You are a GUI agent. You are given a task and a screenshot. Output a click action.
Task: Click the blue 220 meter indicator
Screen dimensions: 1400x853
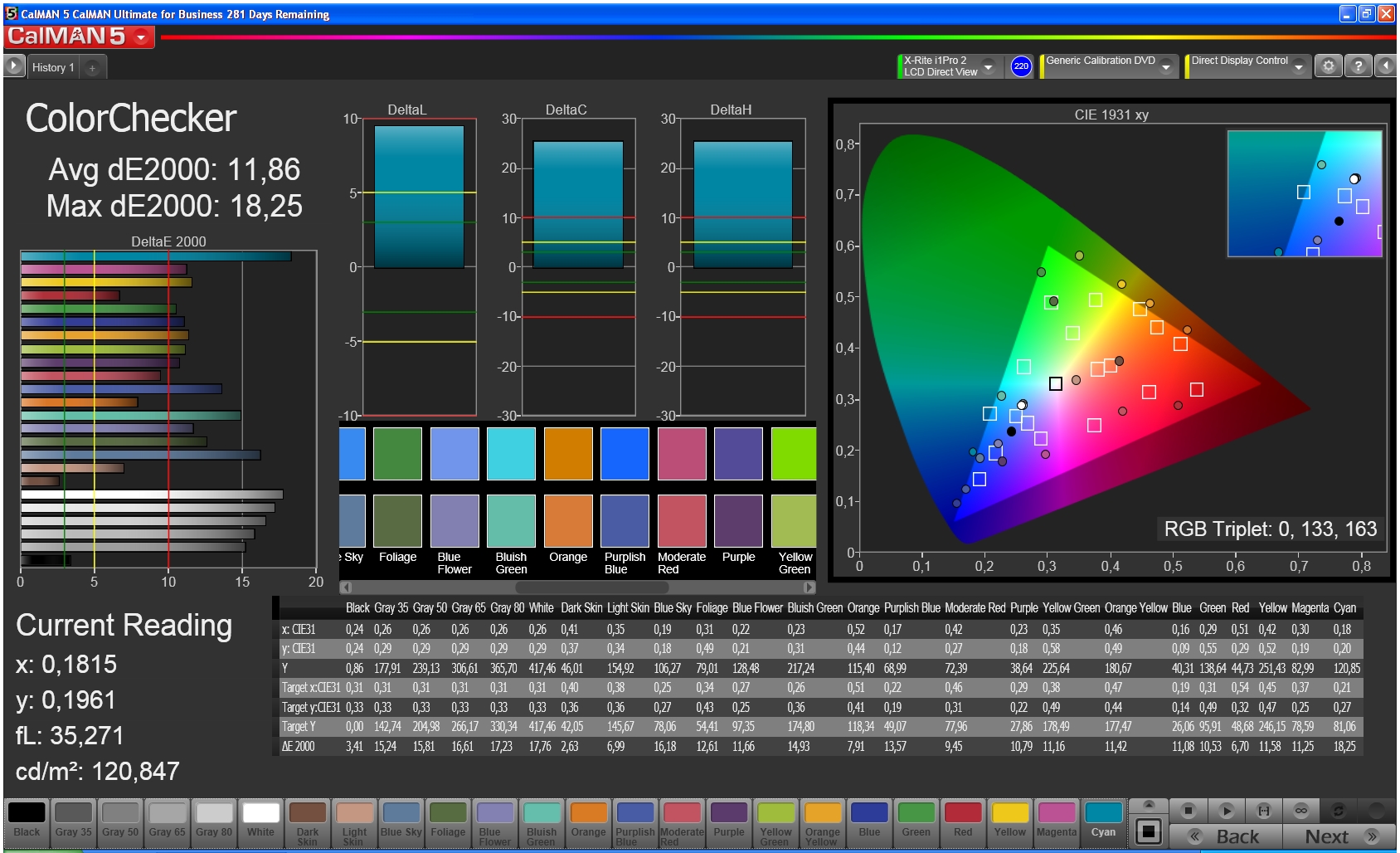1021,66
